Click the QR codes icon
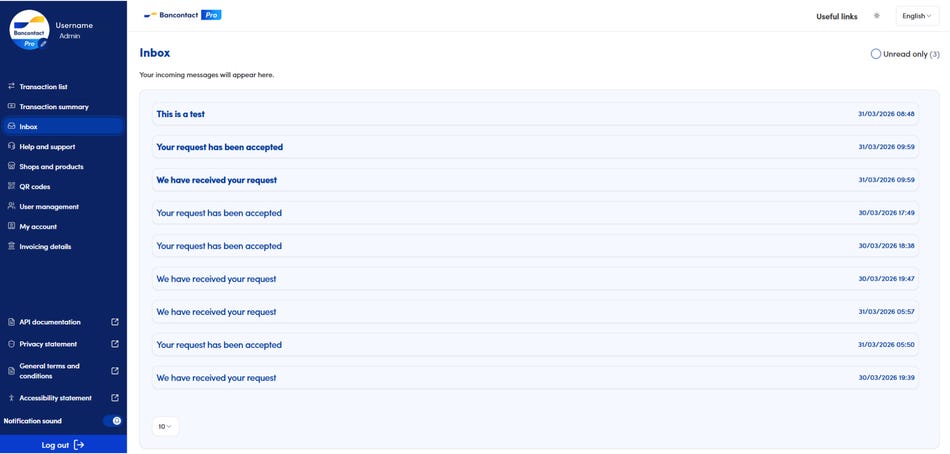This screenshot has height=454, width=950. tap(11, 187)
